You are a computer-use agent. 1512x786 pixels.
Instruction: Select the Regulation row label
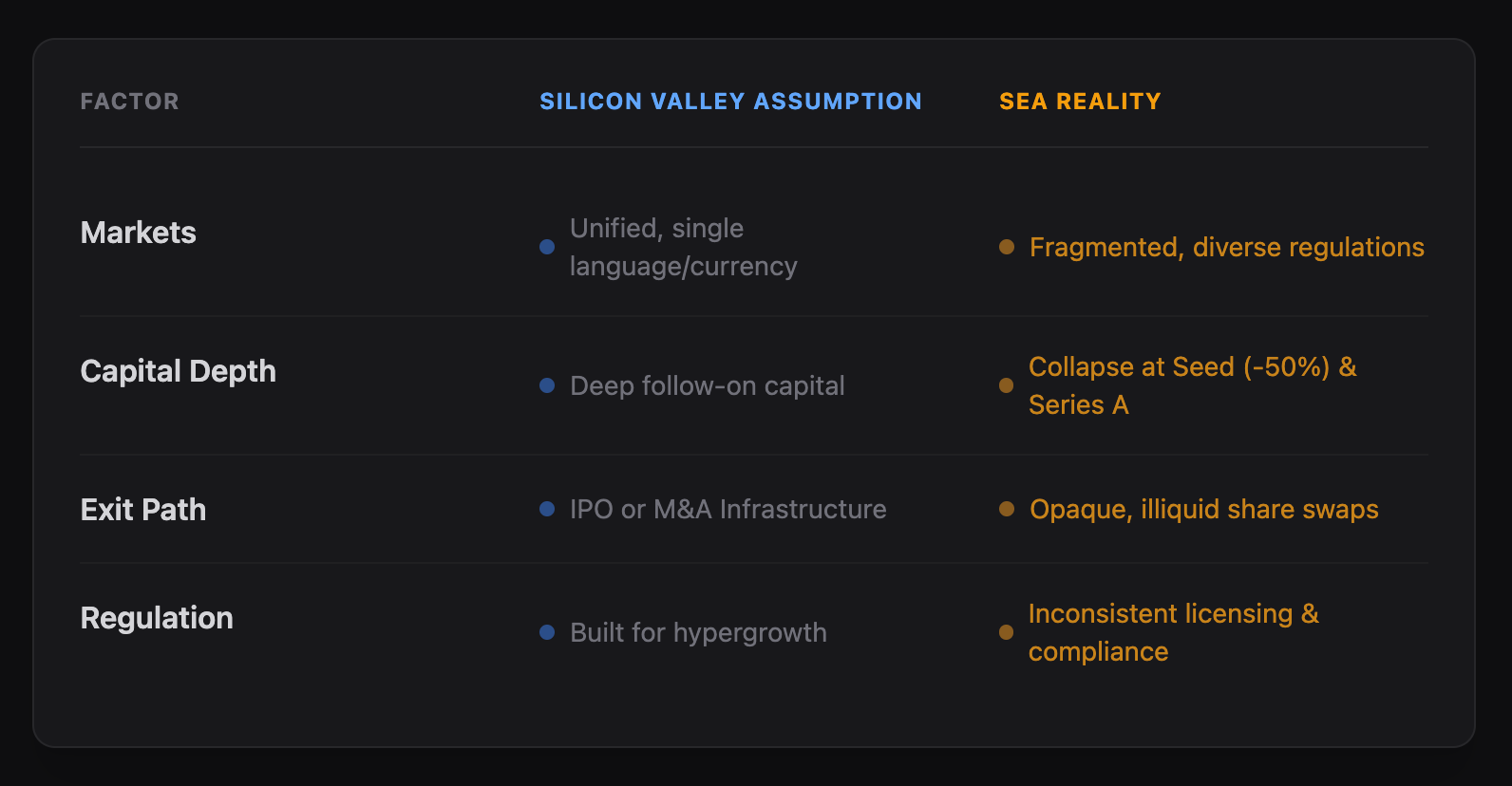pos(157,618)
